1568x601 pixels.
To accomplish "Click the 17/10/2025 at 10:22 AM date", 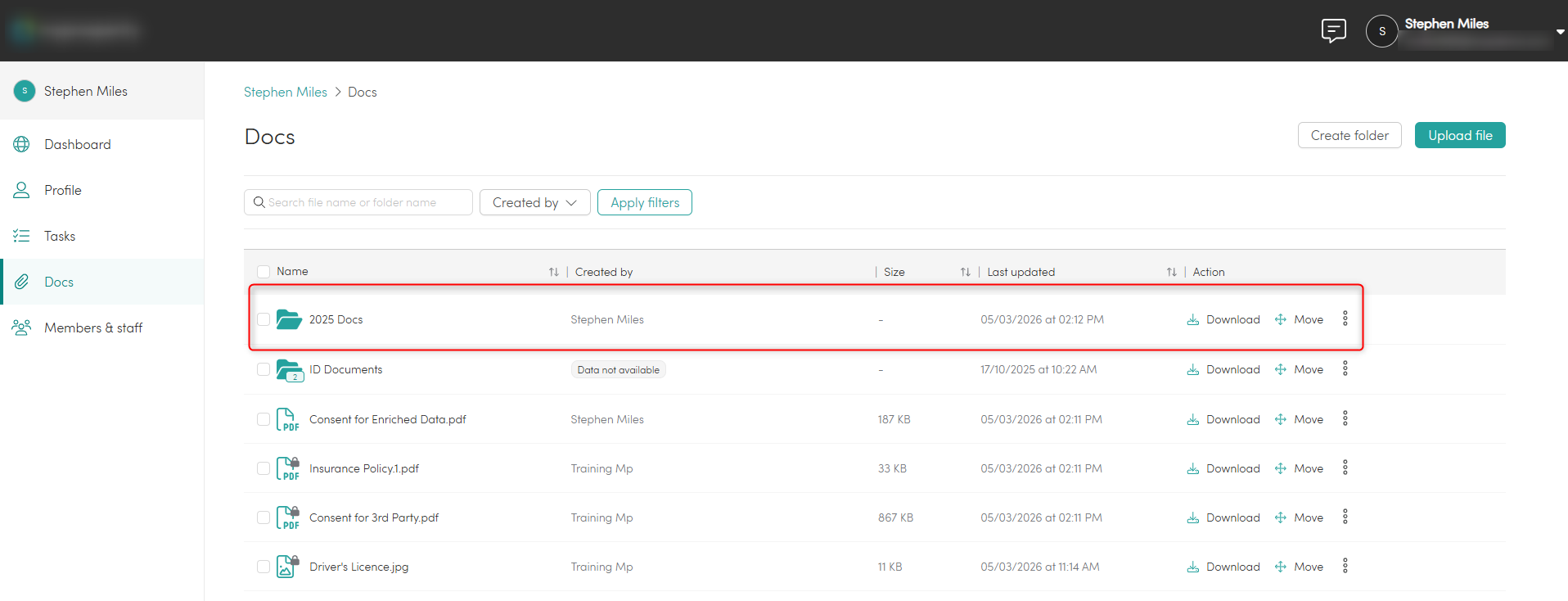I will (x=1039, y=369).
